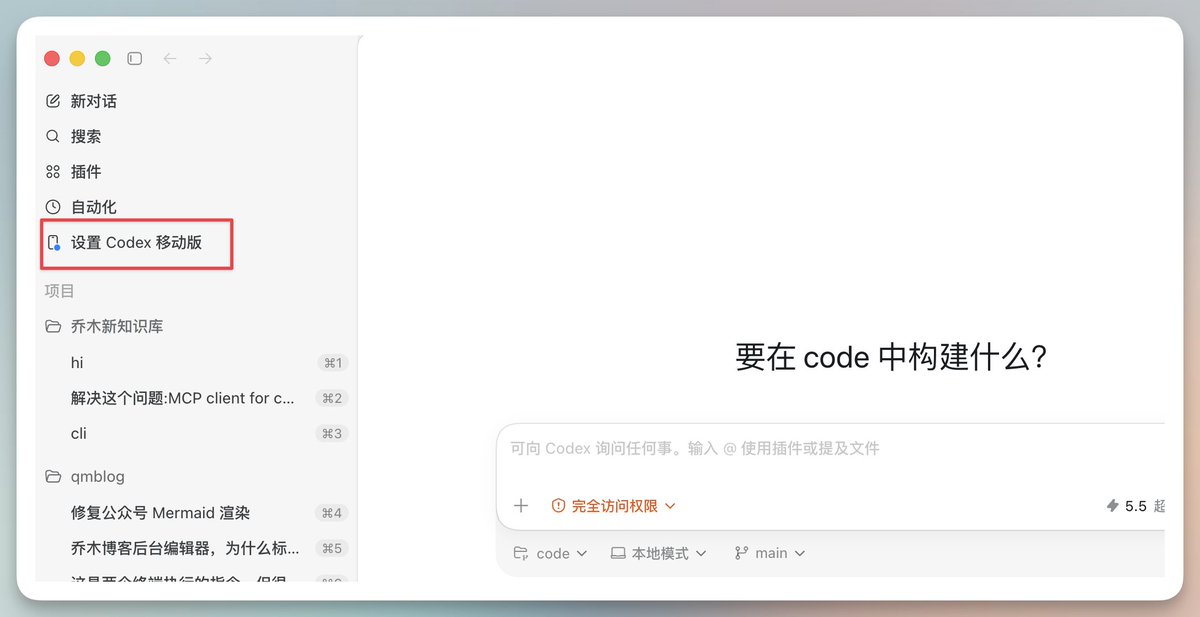Open the code project dropdown

[x=550, y=553]
